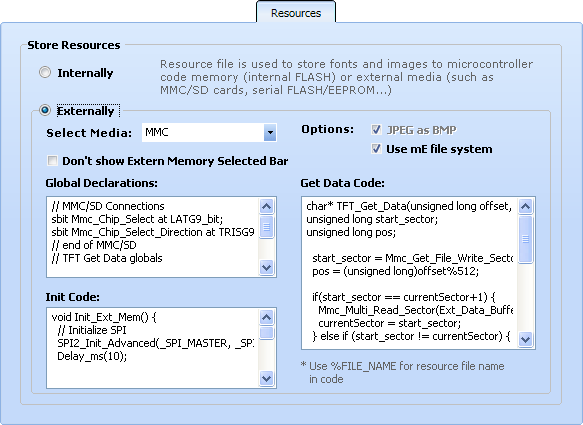Click the 'currentSector = start_sector;' line
This screenshot has width=583, height=425.
390,323
